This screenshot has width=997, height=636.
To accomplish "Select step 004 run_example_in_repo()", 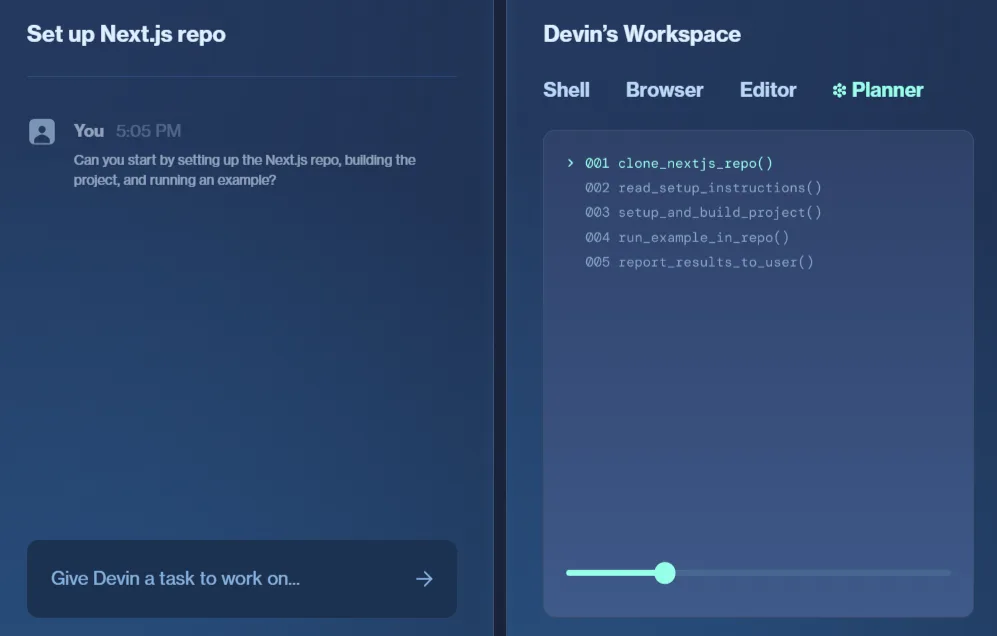I will pos(687,237).
